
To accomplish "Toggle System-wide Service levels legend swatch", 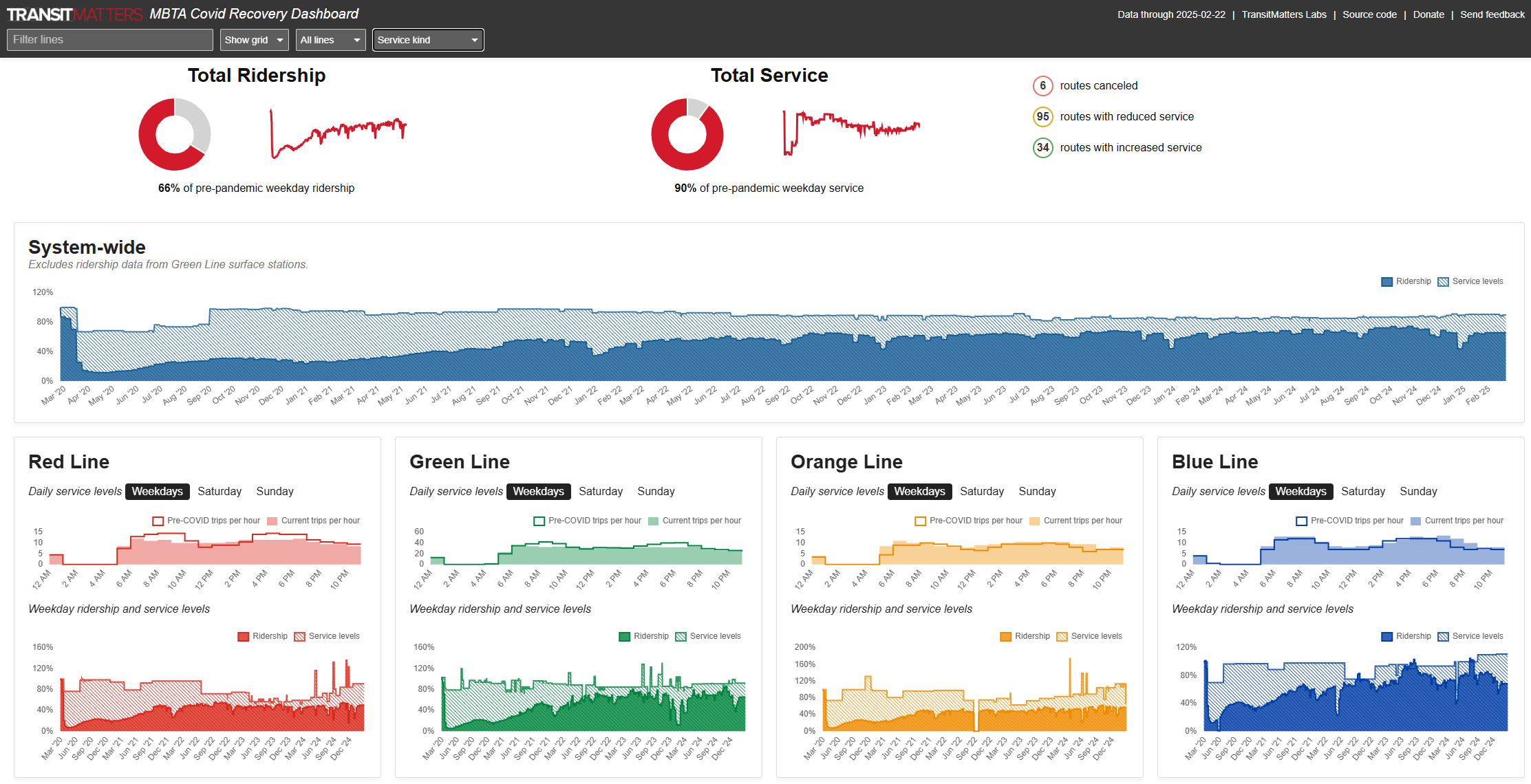I will point(1443,282).
